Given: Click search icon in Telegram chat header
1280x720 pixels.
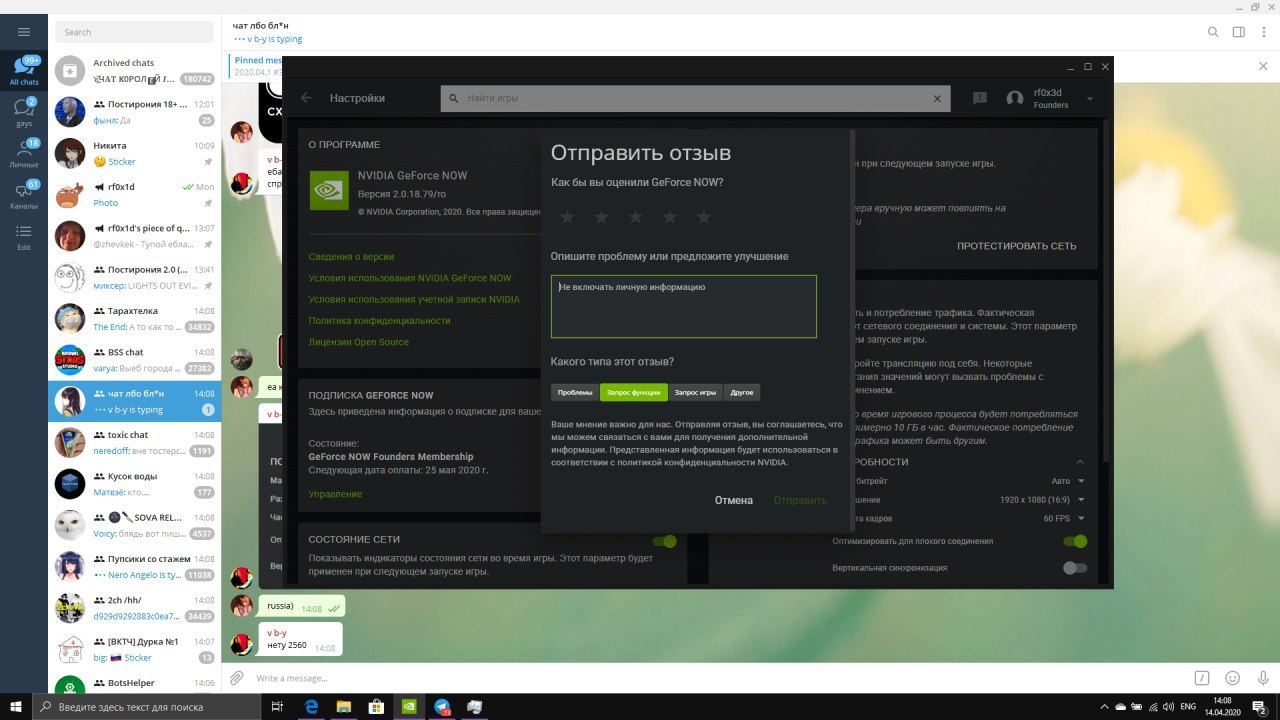Looking at the screenshot, I should coord(1213,32).
